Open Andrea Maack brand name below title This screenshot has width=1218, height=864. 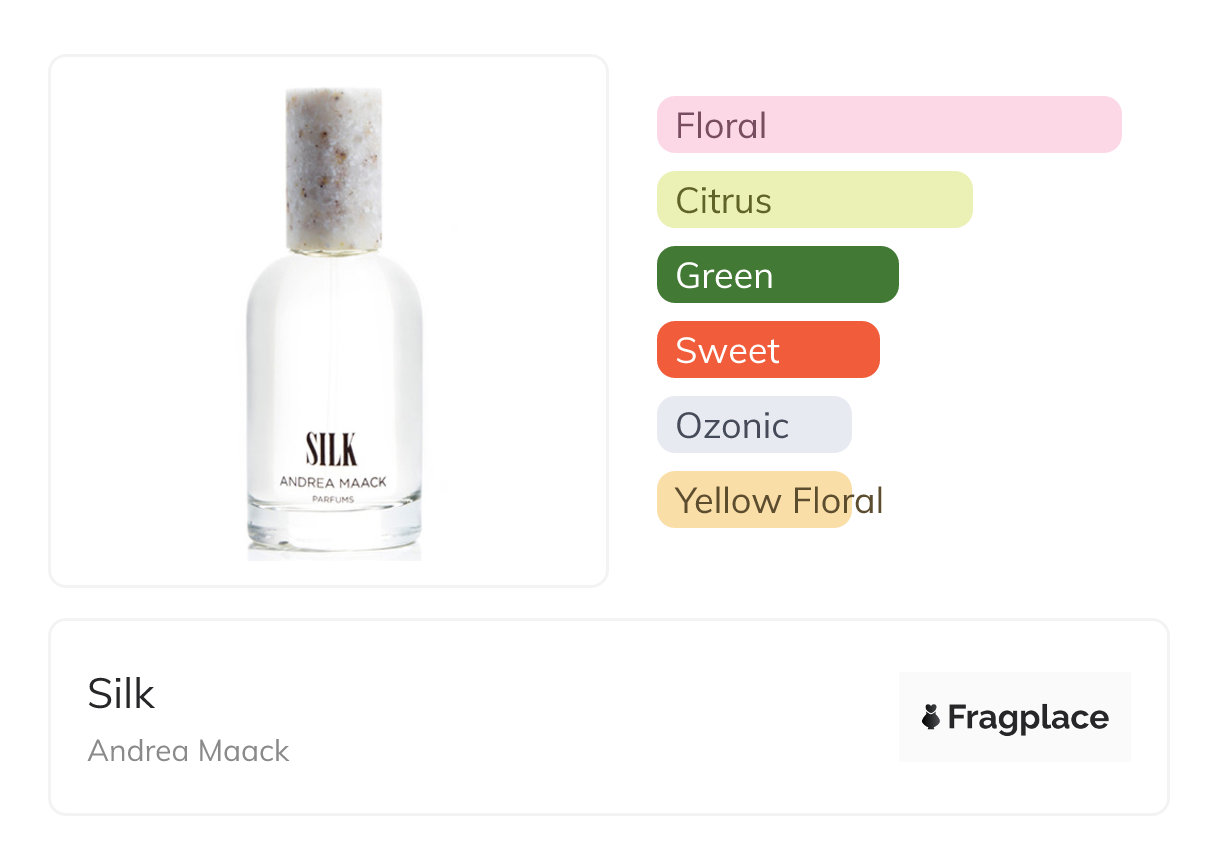pyautogui.click(x=188, y=750)
